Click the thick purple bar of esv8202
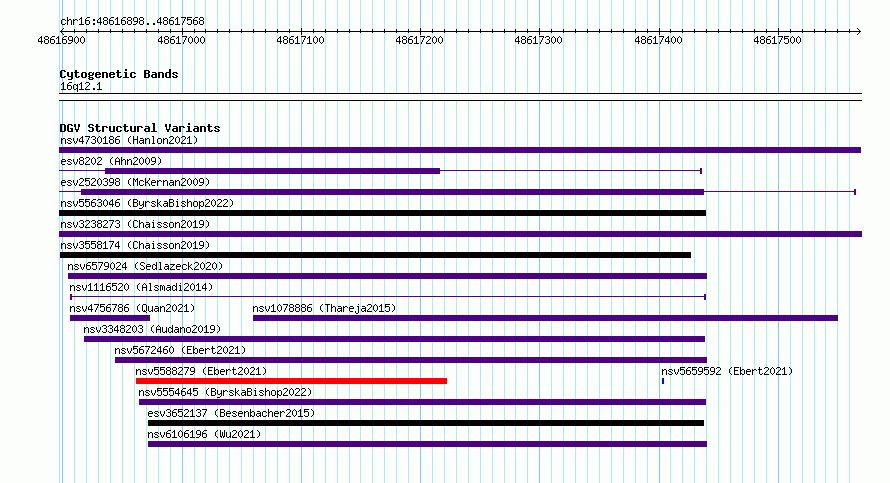890x483 pixels. tap(272, 171)
